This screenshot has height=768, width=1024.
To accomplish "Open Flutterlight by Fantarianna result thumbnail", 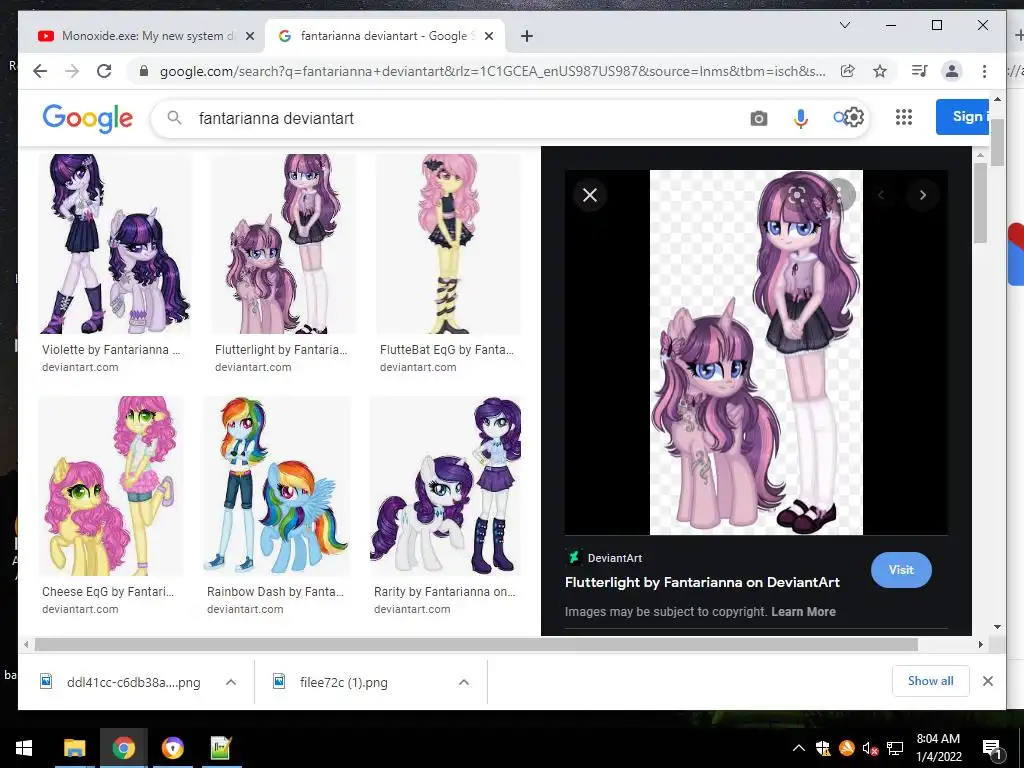I will pos(283,244).
